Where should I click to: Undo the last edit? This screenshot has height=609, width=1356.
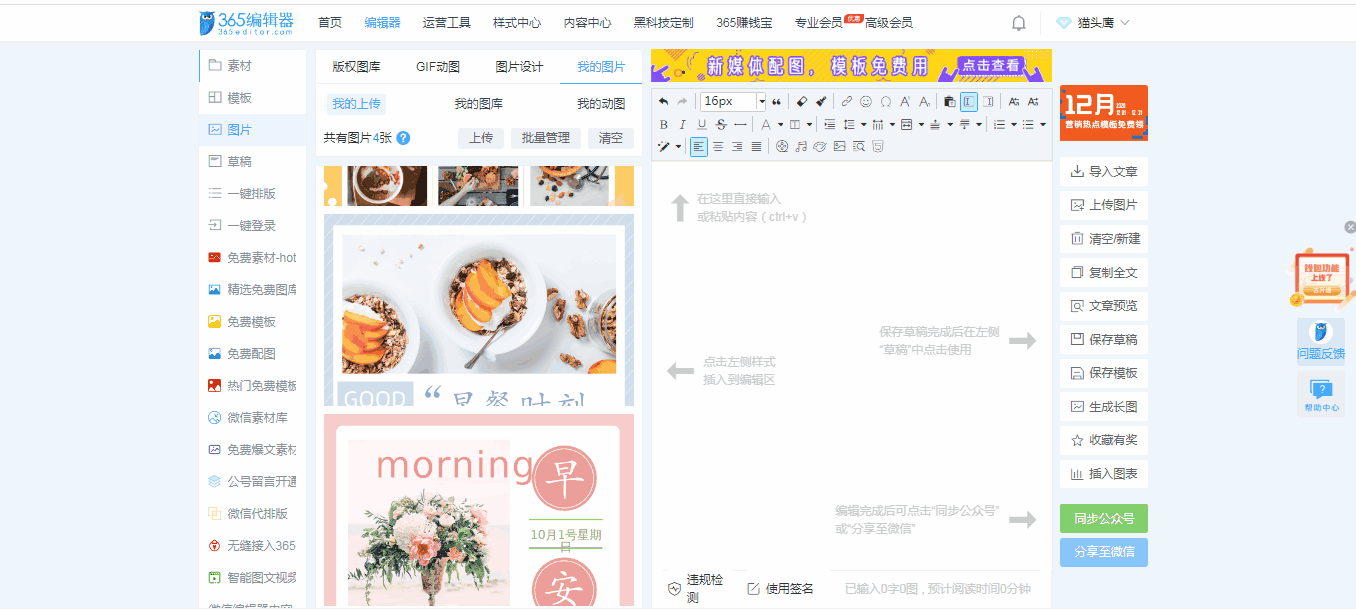pos(663,102)
